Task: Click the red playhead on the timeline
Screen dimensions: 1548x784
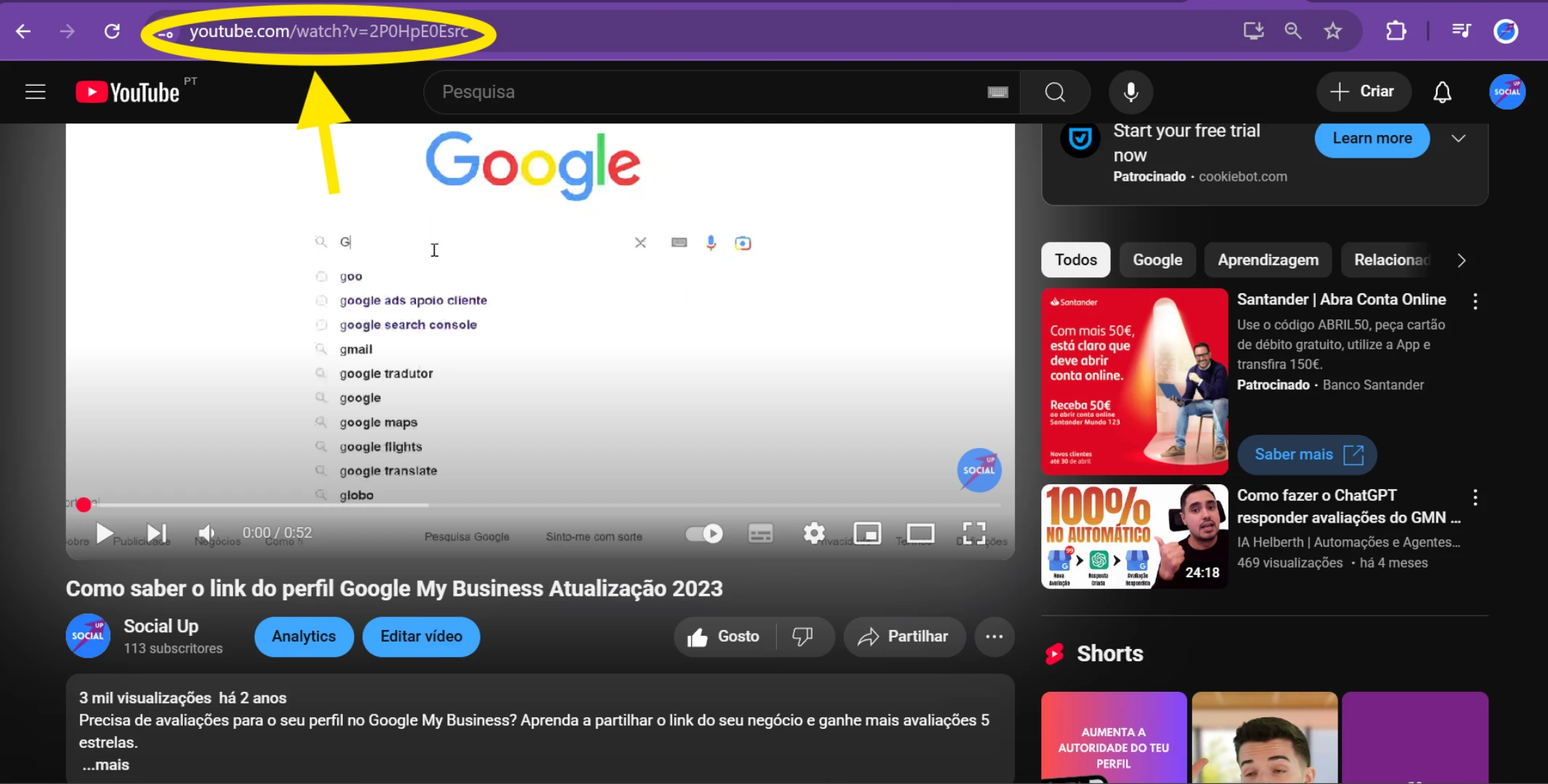Action: pyautogui.click(x=83, y=505)
